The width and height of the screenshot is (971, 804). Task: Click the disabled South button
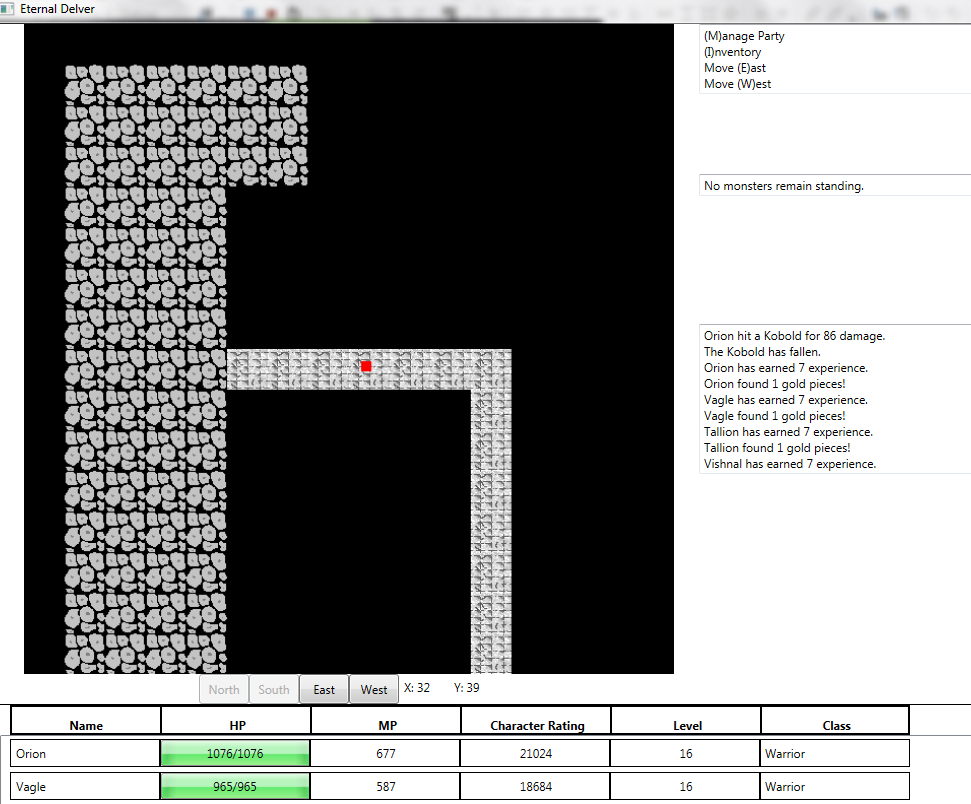(x=274, y=689)
